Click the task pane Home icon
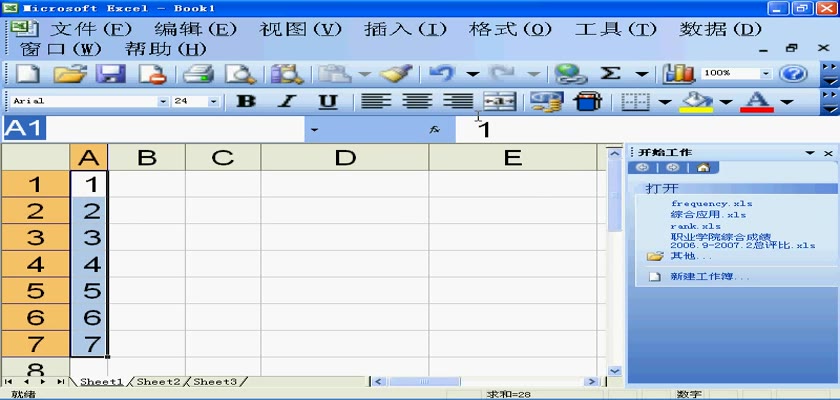This screenshot has width=840, height=400. 703,168
